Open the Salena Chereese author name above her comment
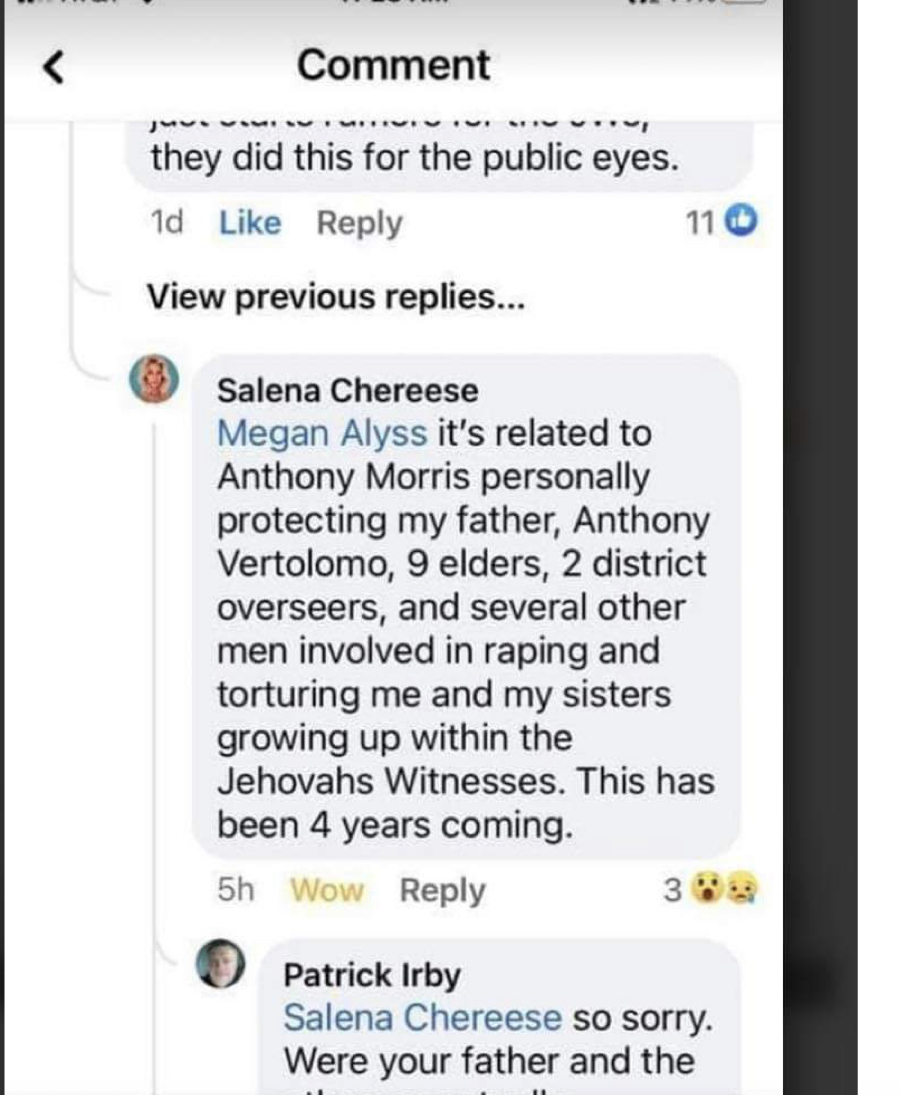The image size is (900, 1095). pyautogui.click(x=347, y=390)
